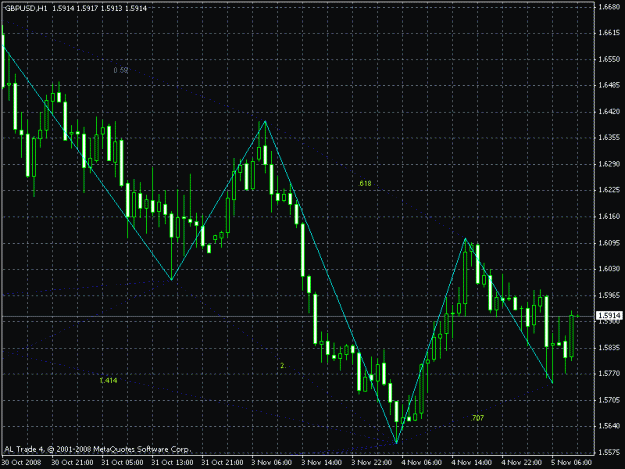Select the 1.5835 price axis label
The width and height of the screenshot is (625, 469).
(x=610, y=348)
